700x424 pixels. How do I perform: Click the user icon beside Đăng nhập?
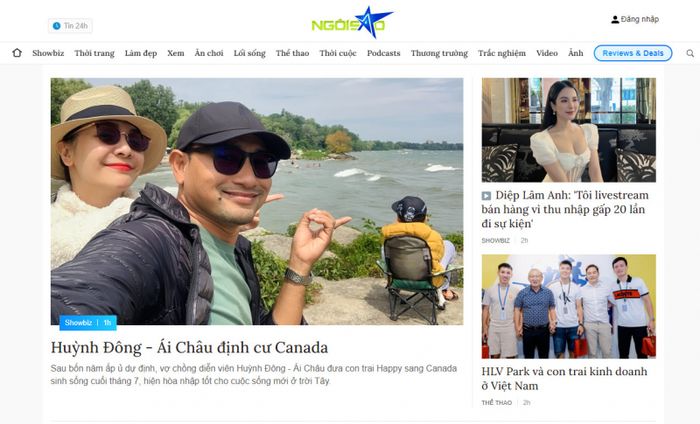tap(615, 20)
